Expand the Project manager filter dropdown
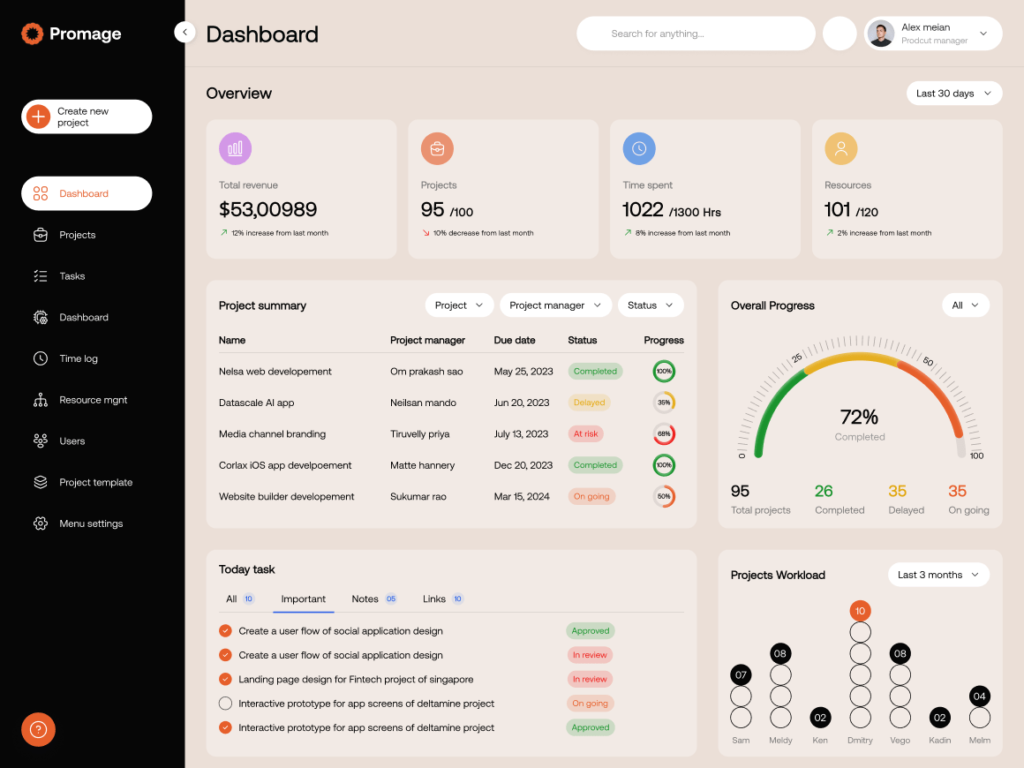 555,305
